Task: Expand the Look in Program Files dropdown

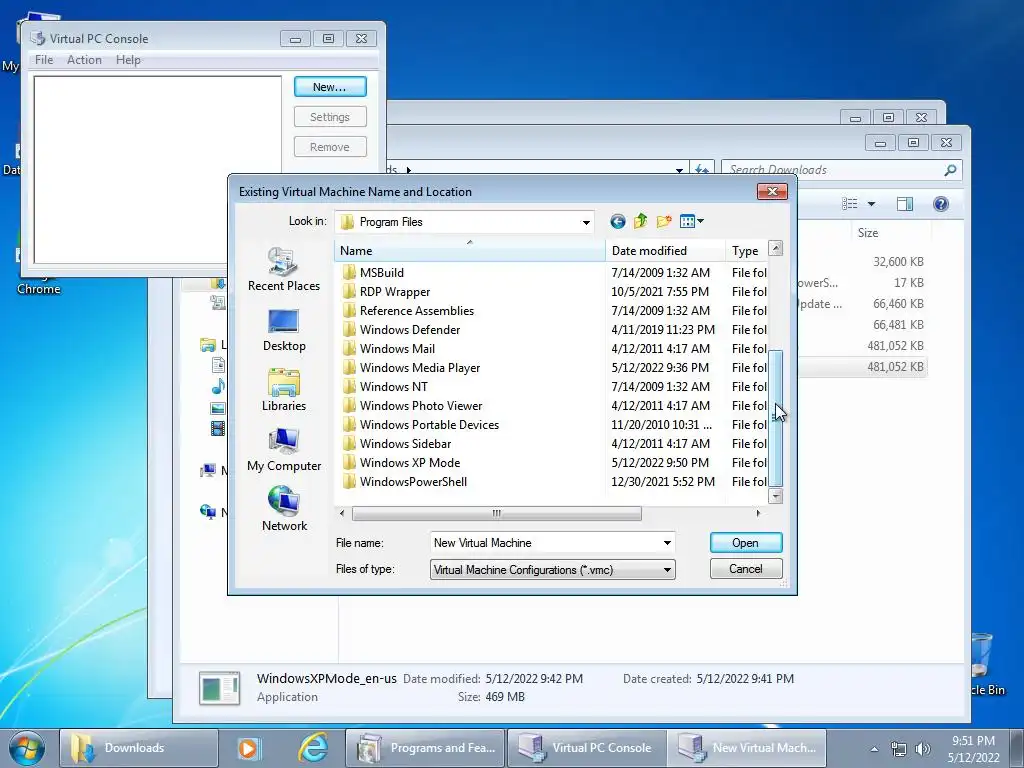Action: coord(586,222)
